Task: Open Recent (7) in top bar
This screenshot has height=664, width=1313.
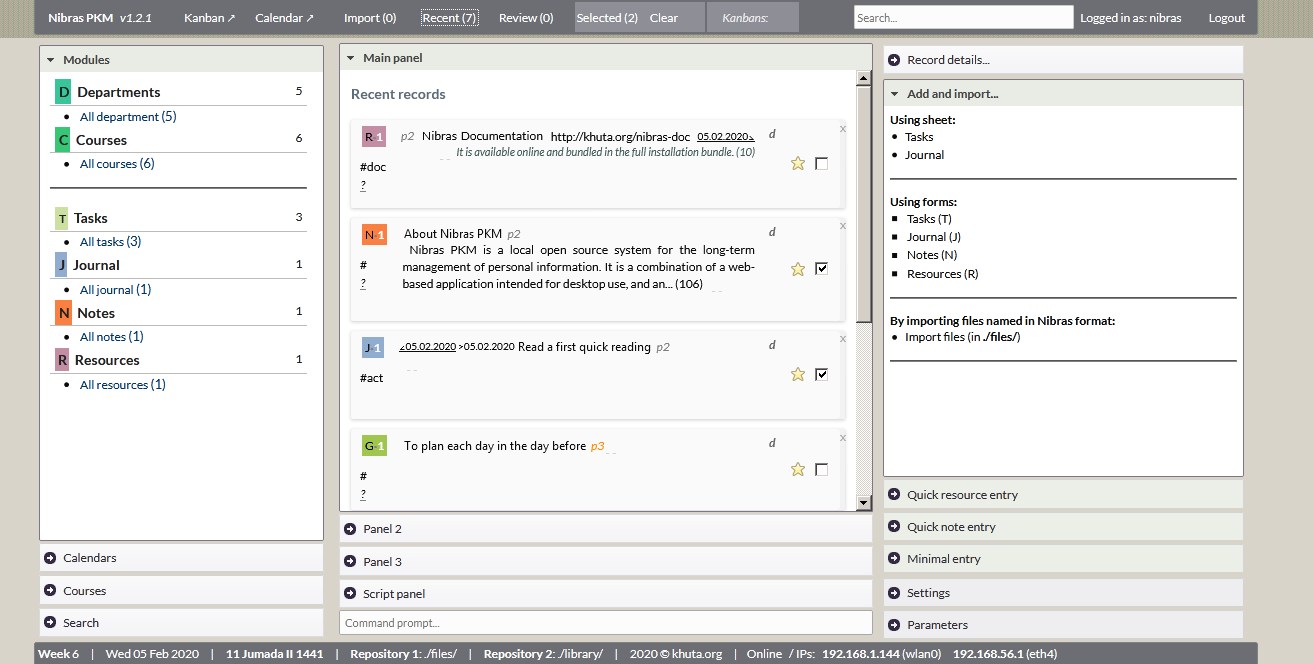Action: point(450,18)
